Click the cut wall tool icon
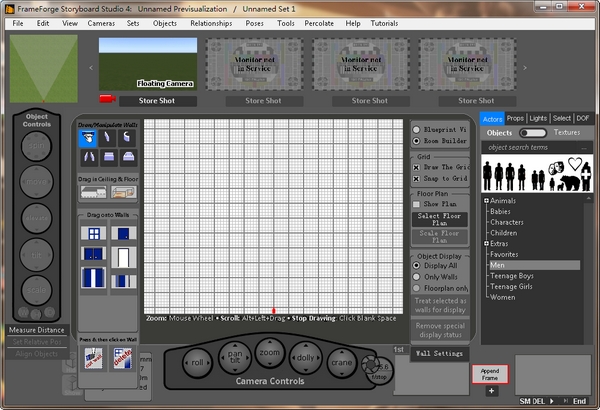This screenshot has height=410, width=600. point(92,358)
